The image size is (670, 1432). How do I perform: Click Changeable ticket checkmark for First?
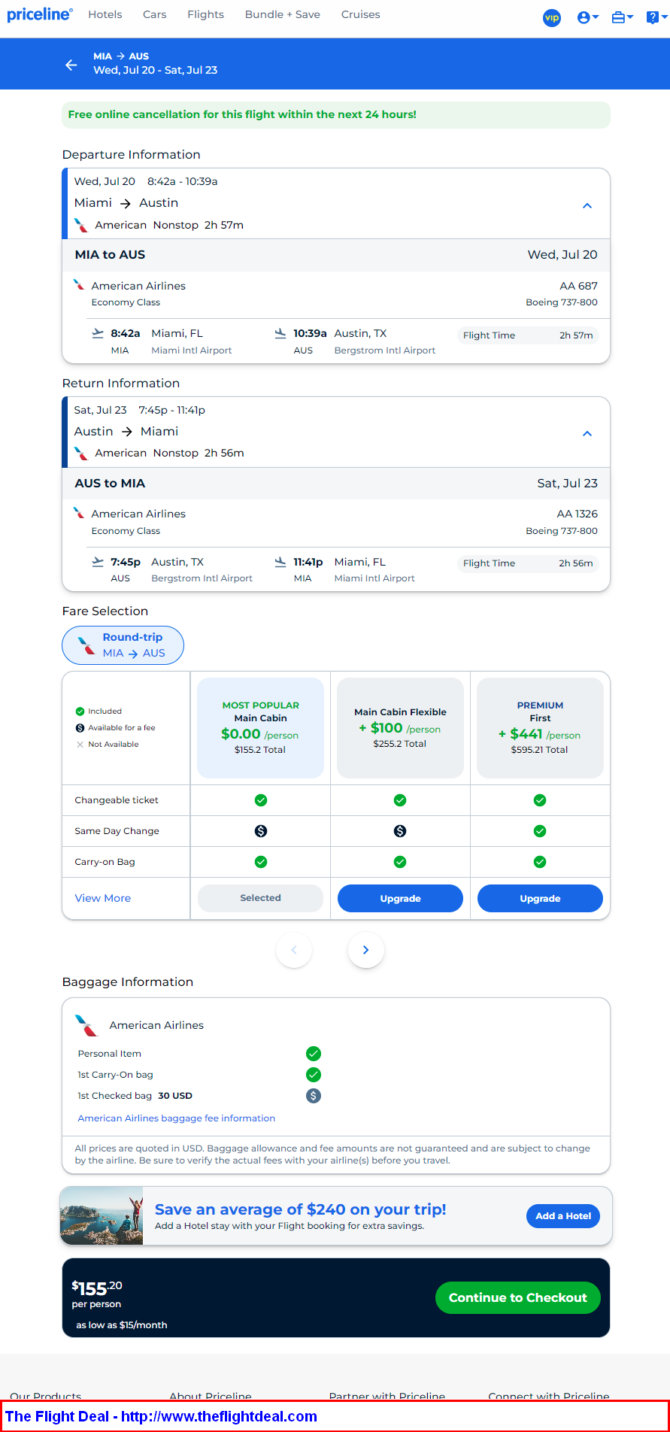(x=540, y=800)
